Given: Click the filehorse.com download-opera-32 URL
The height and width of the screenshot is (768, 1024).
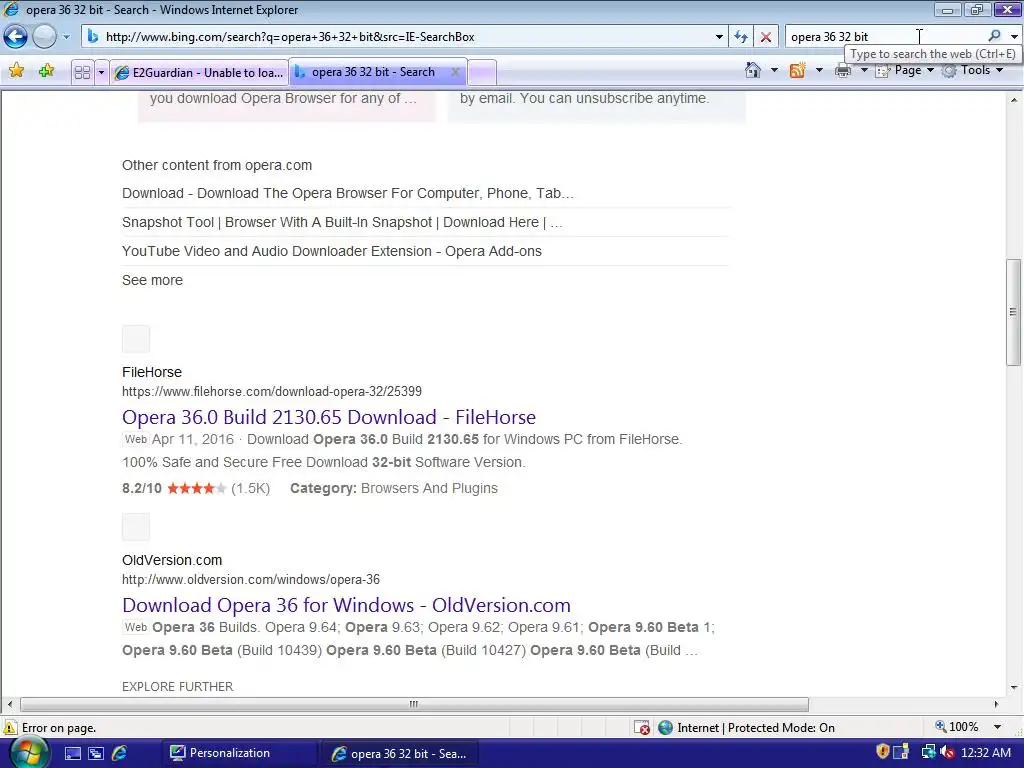Looking at the screenshot, I should pos(272,391).
